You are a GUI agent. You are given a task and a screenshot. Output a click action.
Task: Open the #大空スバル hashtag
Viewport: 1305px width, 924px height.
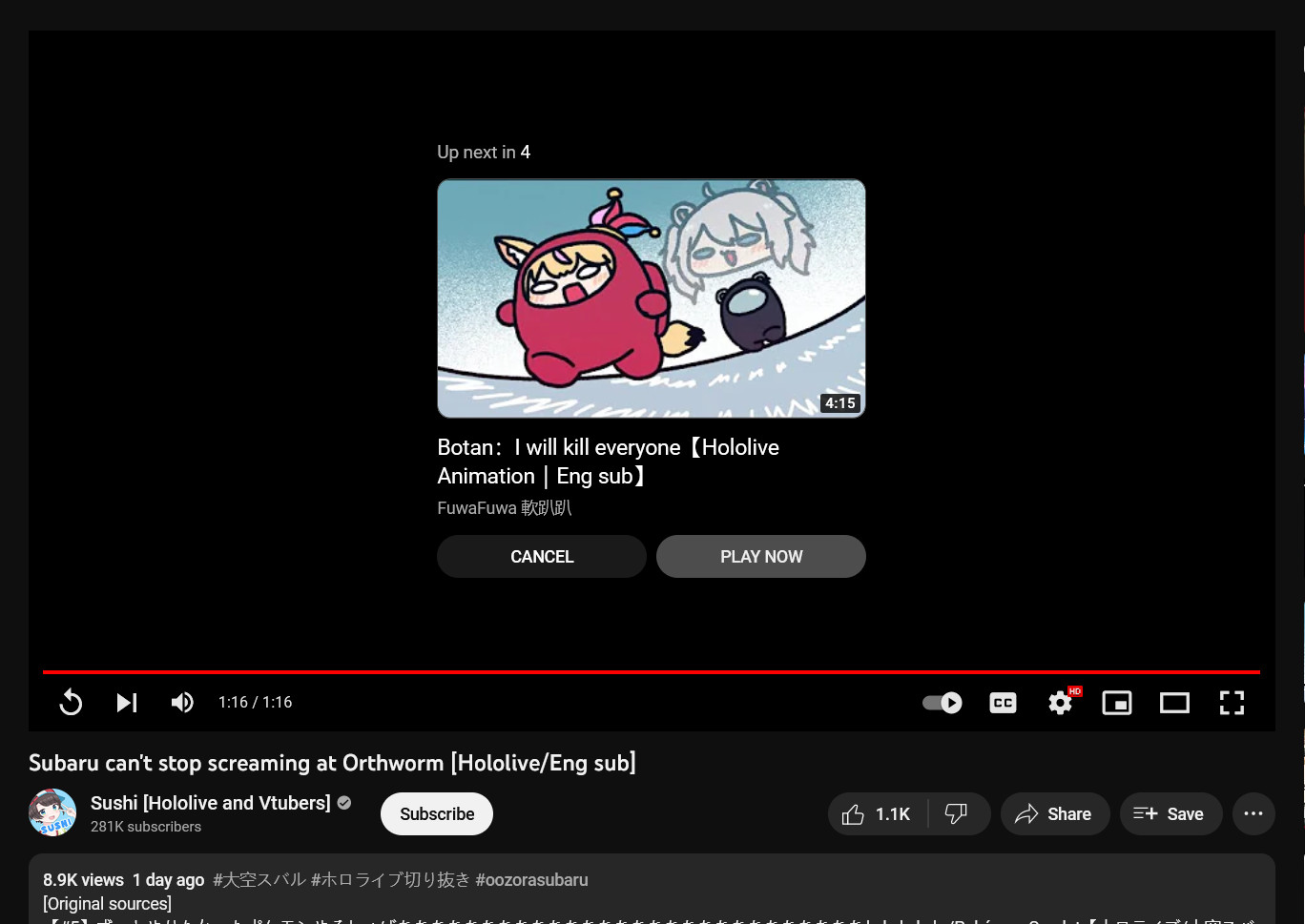pos(259,879)
